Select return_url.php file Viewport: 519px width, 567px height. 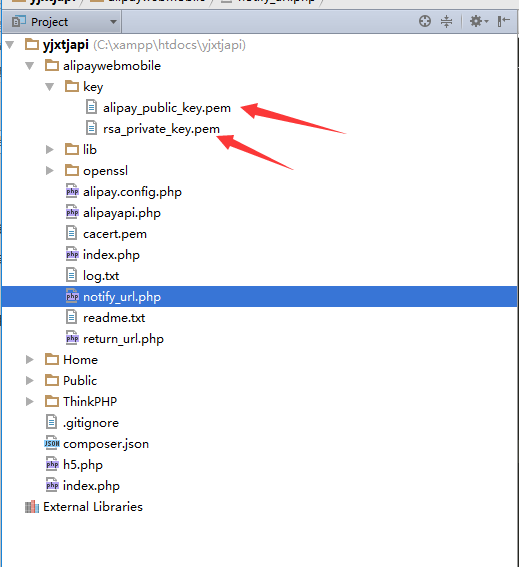[123, 339]
